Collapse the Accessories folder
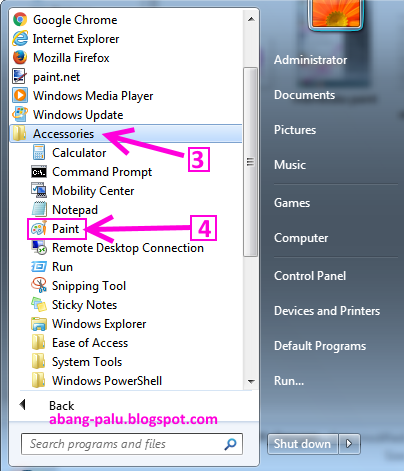This screenshot has height=471, width=404. (126, 134)
